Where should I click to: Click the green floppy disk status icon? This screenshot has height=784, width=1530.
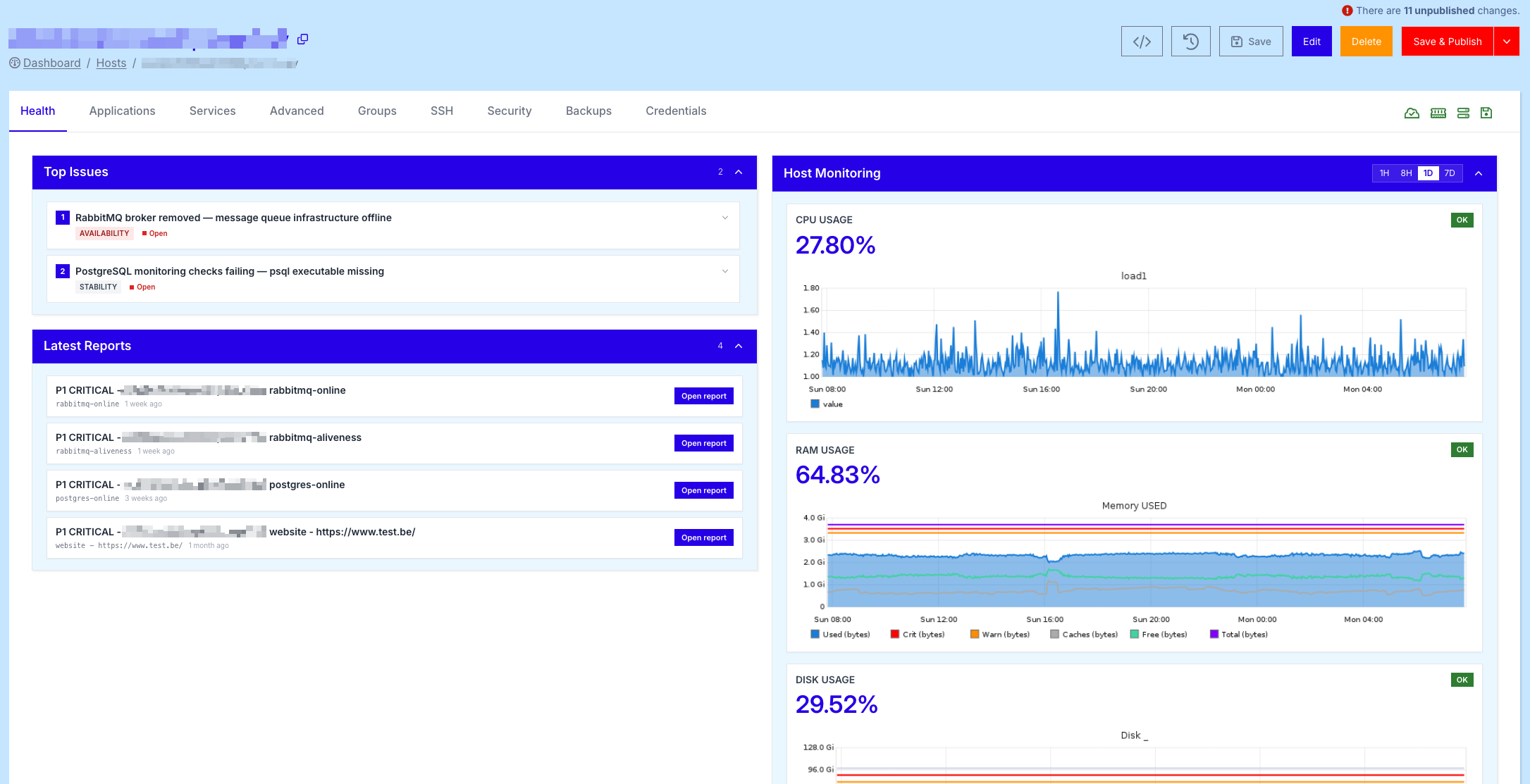(1486, 113)
